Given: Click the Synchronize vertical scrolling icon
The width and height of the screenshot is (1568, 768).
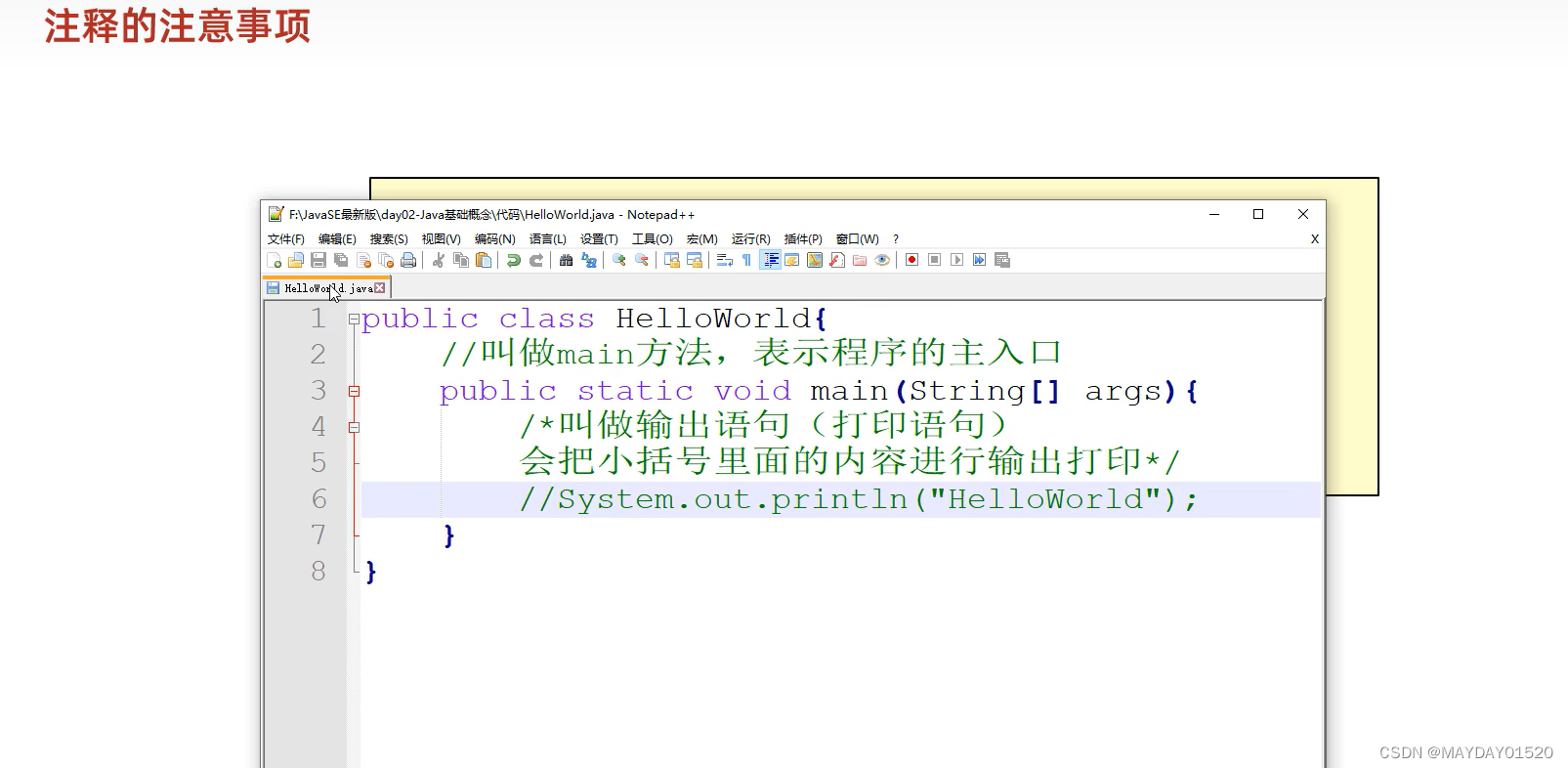Looking at the screenshot, I should coord(672,260).
